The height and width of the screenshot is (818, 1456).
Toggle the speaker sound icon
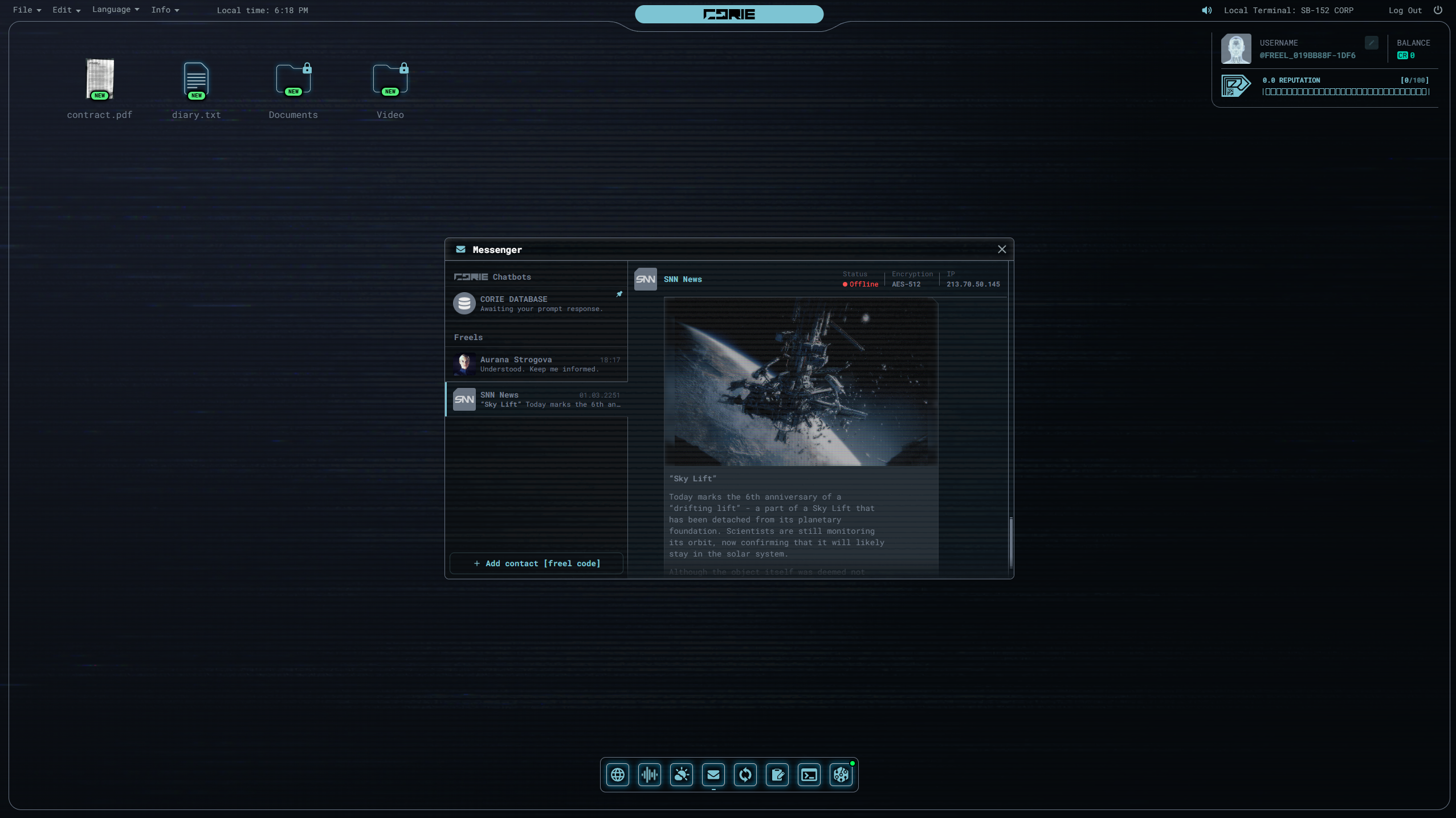(1207, 10)
